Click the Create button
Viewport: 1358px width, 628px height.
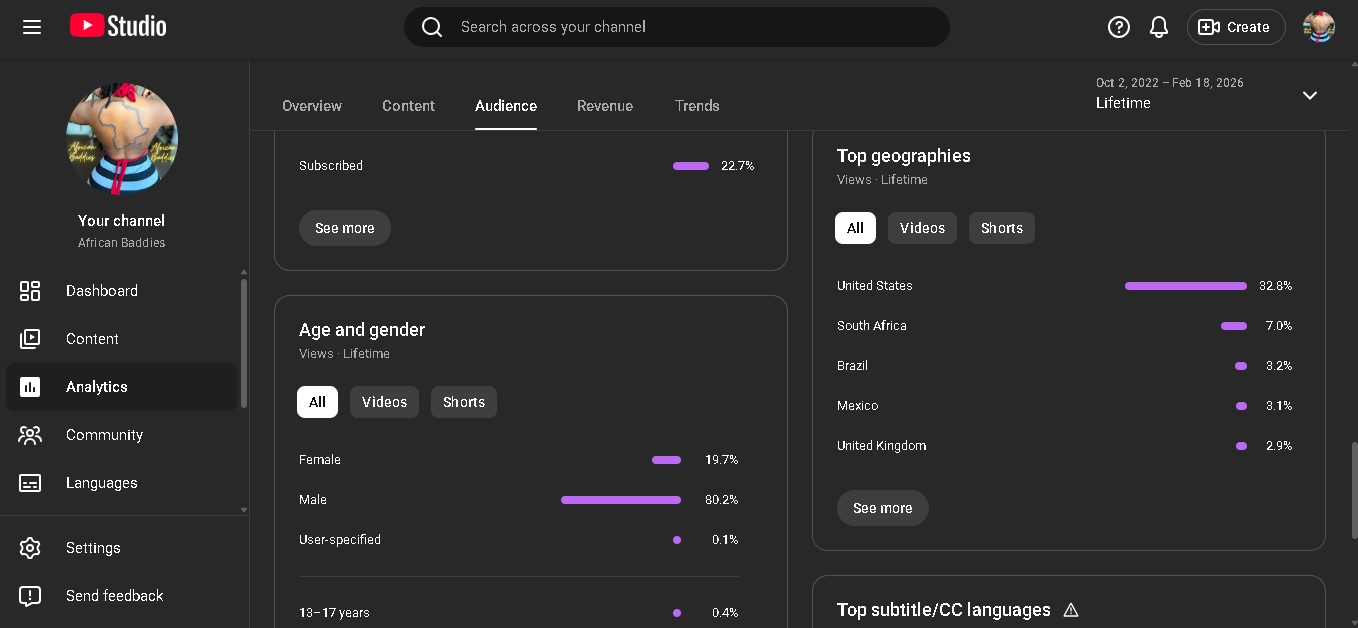(x=1235, y=27)
